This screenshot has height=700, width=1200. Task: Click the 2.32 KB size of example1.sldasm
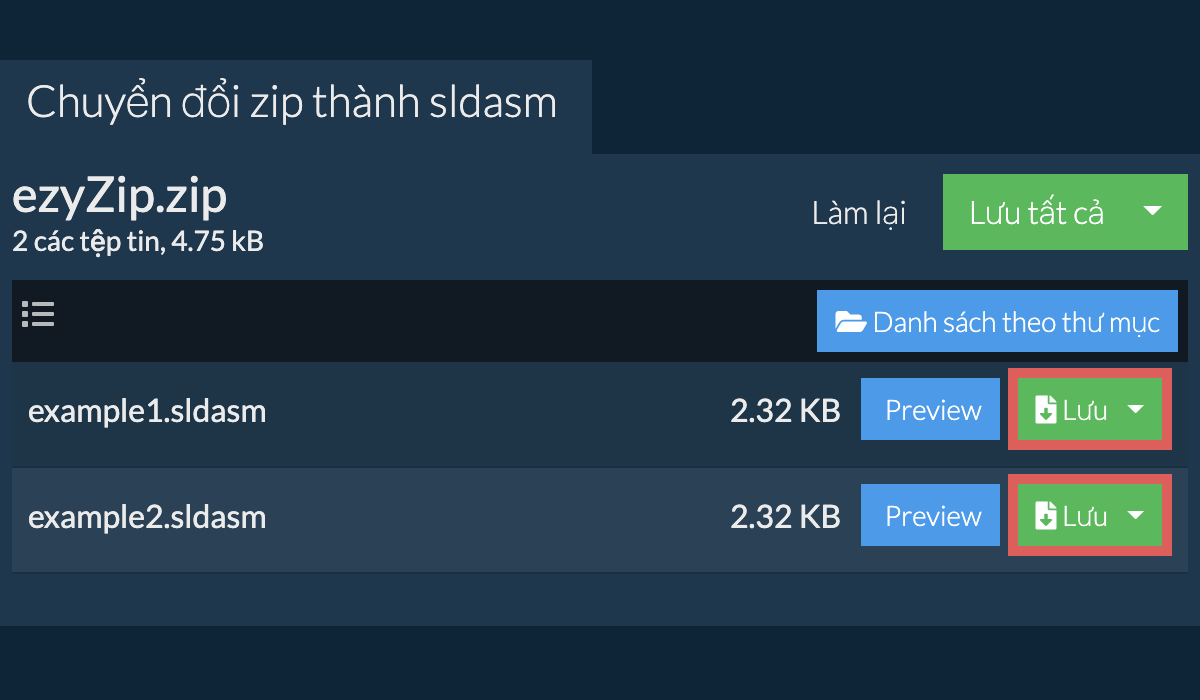(x=785, y=411)
